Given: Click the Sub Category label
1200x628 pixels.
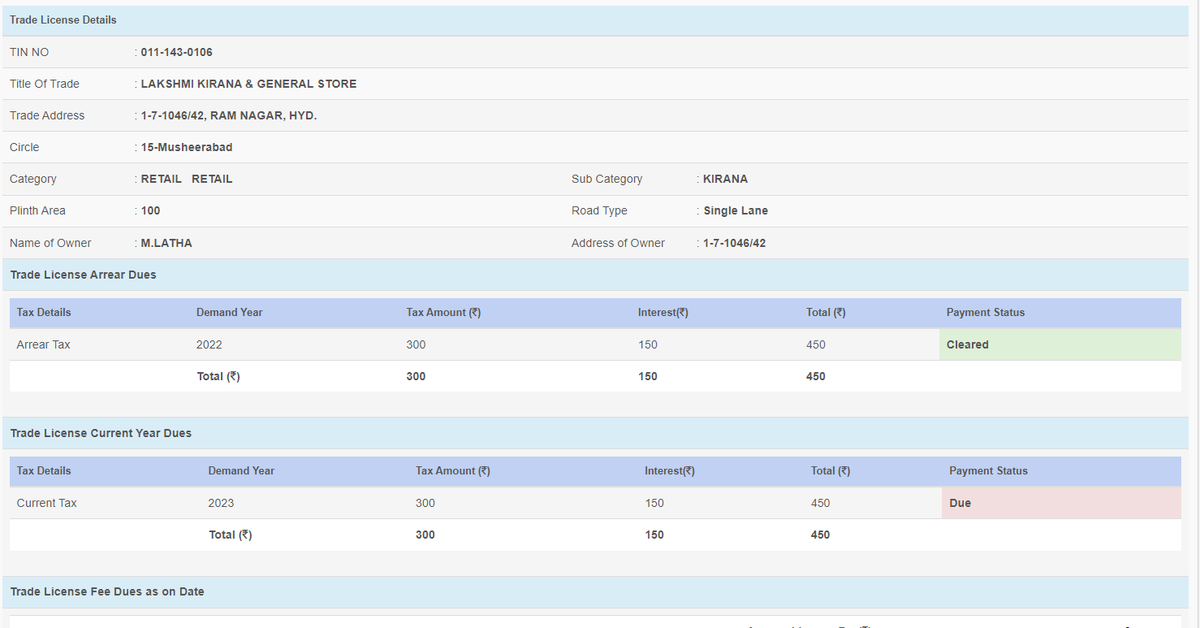Looking at the screenshot, I should coord(607,179).
